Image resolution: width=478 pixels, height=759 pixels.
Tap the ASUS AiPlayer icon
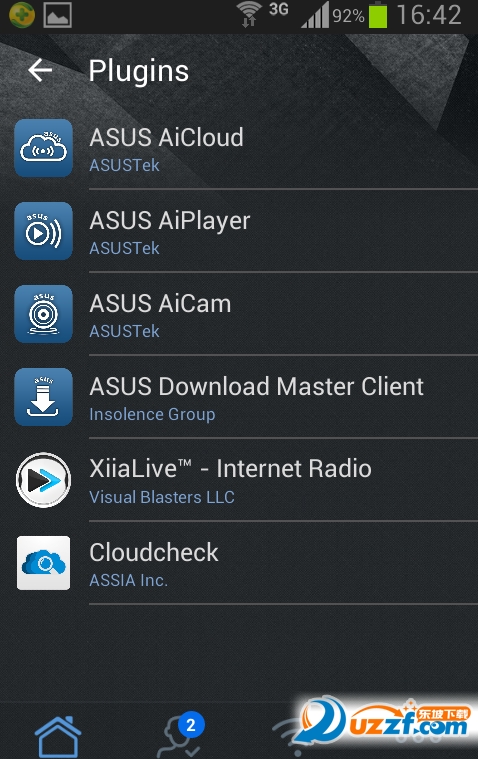44,231
